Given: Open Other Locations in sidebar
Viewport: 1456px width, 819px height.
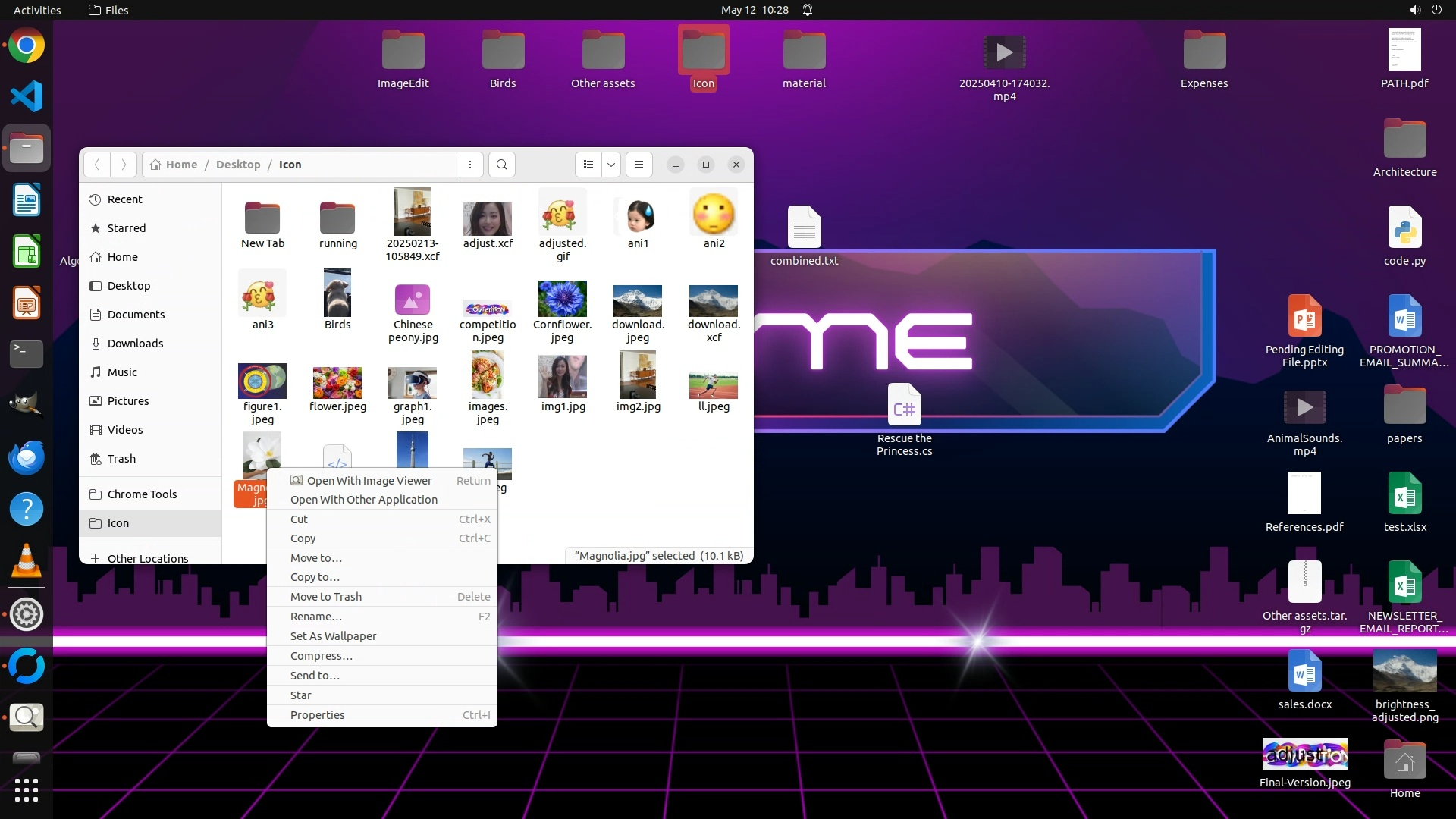Looking at the screenshot, I should pyautogui.click(x=147, y=559).
